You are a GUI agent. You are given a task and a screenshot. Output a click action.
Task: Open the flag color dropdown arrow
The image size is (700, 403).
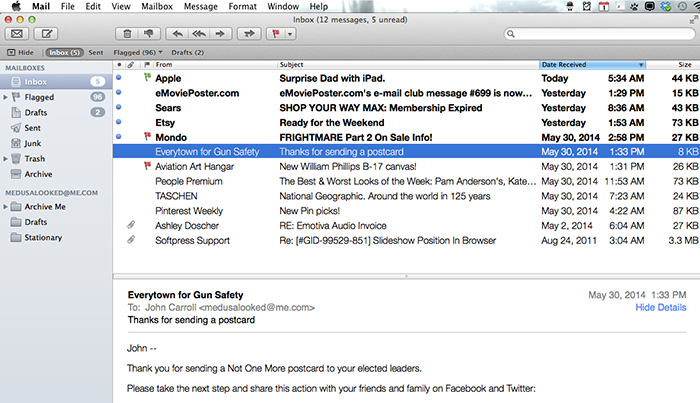(290, 33)
